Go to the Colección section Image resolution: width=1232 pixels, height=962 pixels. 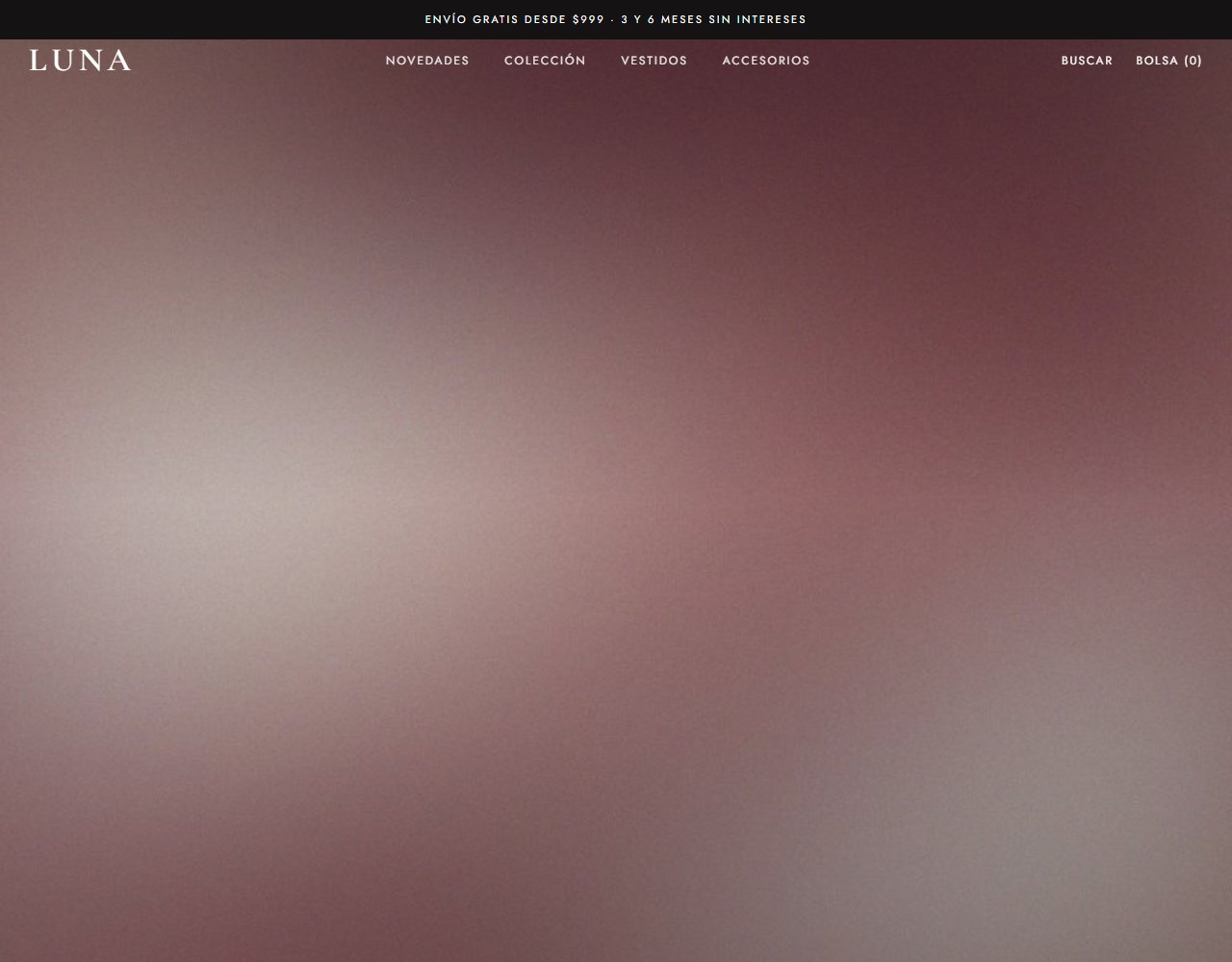[x=545, y=61]
